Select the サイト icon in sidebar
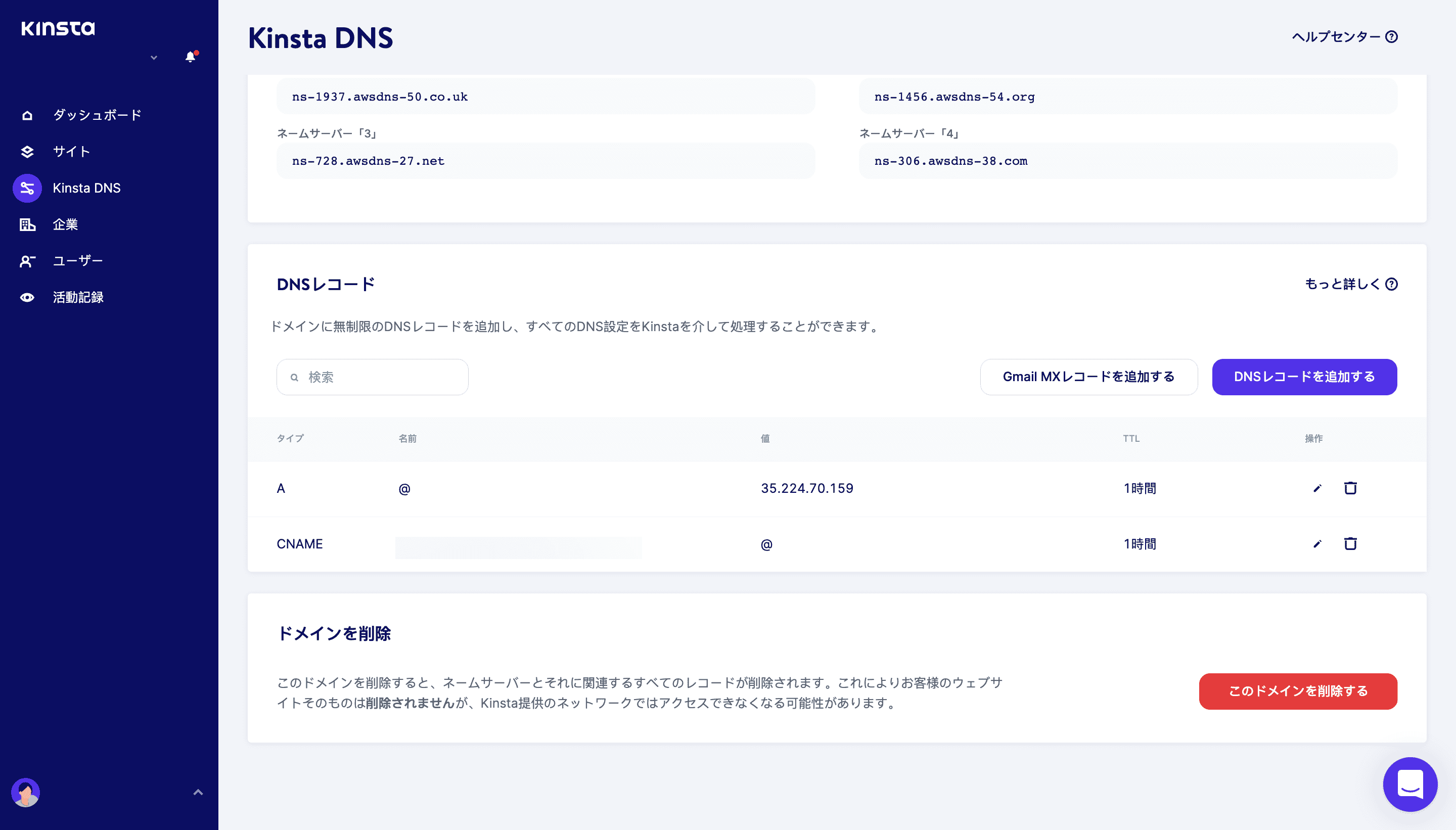 [x=27, y=152]
